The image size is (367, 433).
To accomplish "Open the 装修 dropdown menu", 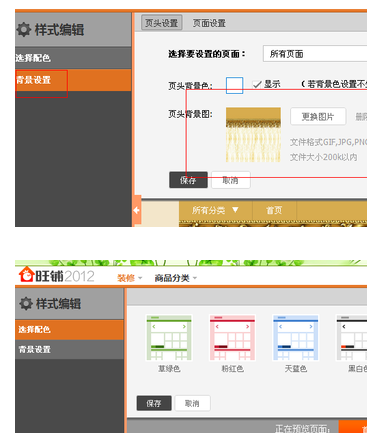I will 130,278.
